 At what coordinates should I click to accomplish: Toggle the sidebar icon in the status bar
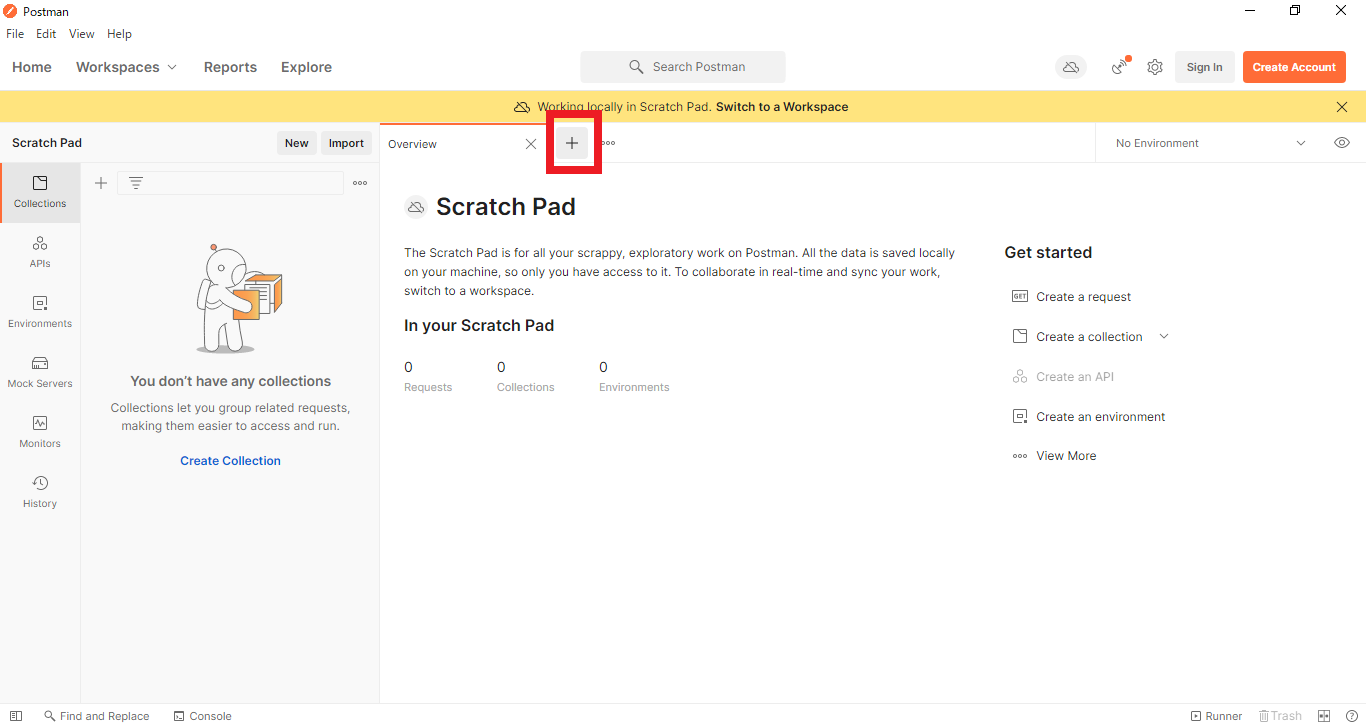tap(16, 716)
